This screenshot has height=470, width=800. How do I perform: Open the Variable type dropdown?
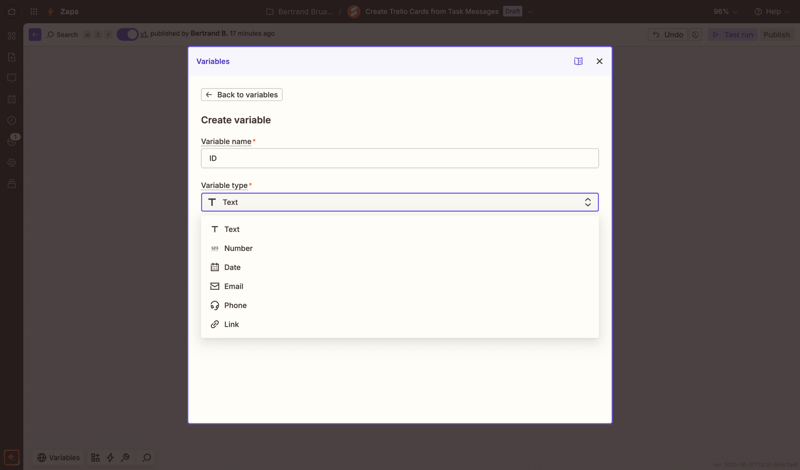point(399,202)
